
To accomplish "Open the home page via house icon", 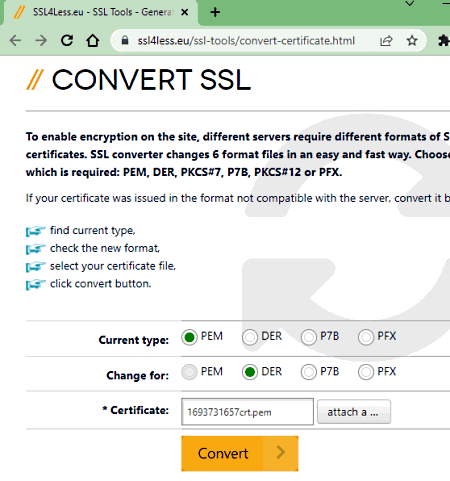I will (x=93, y=41).
